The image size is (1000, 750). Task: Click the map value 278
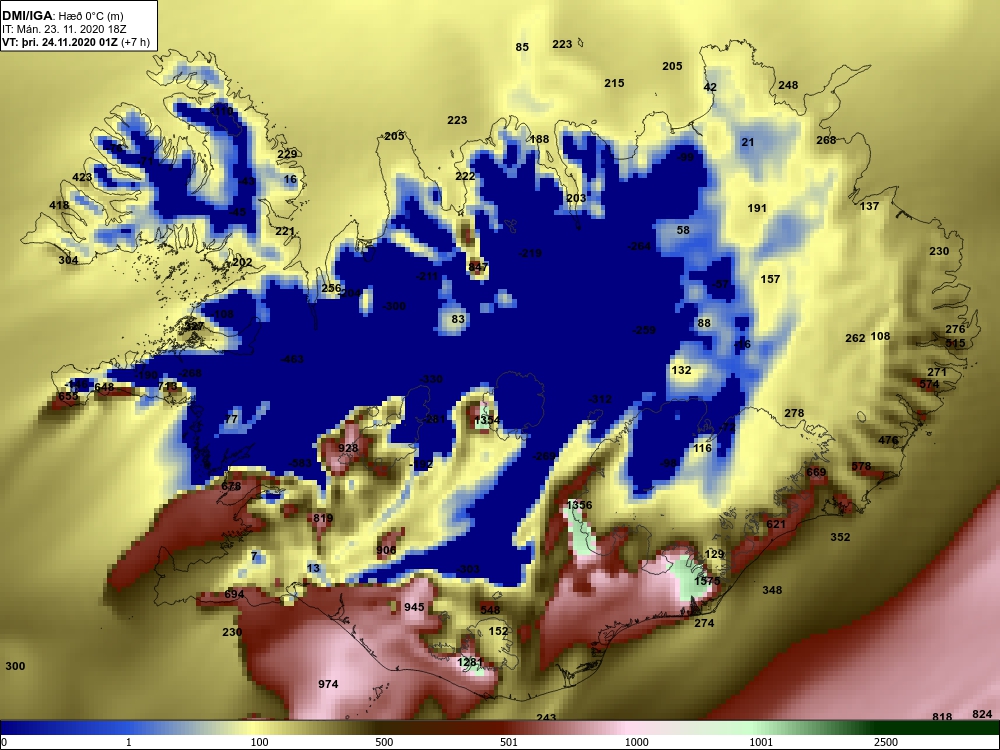[794, 413]
